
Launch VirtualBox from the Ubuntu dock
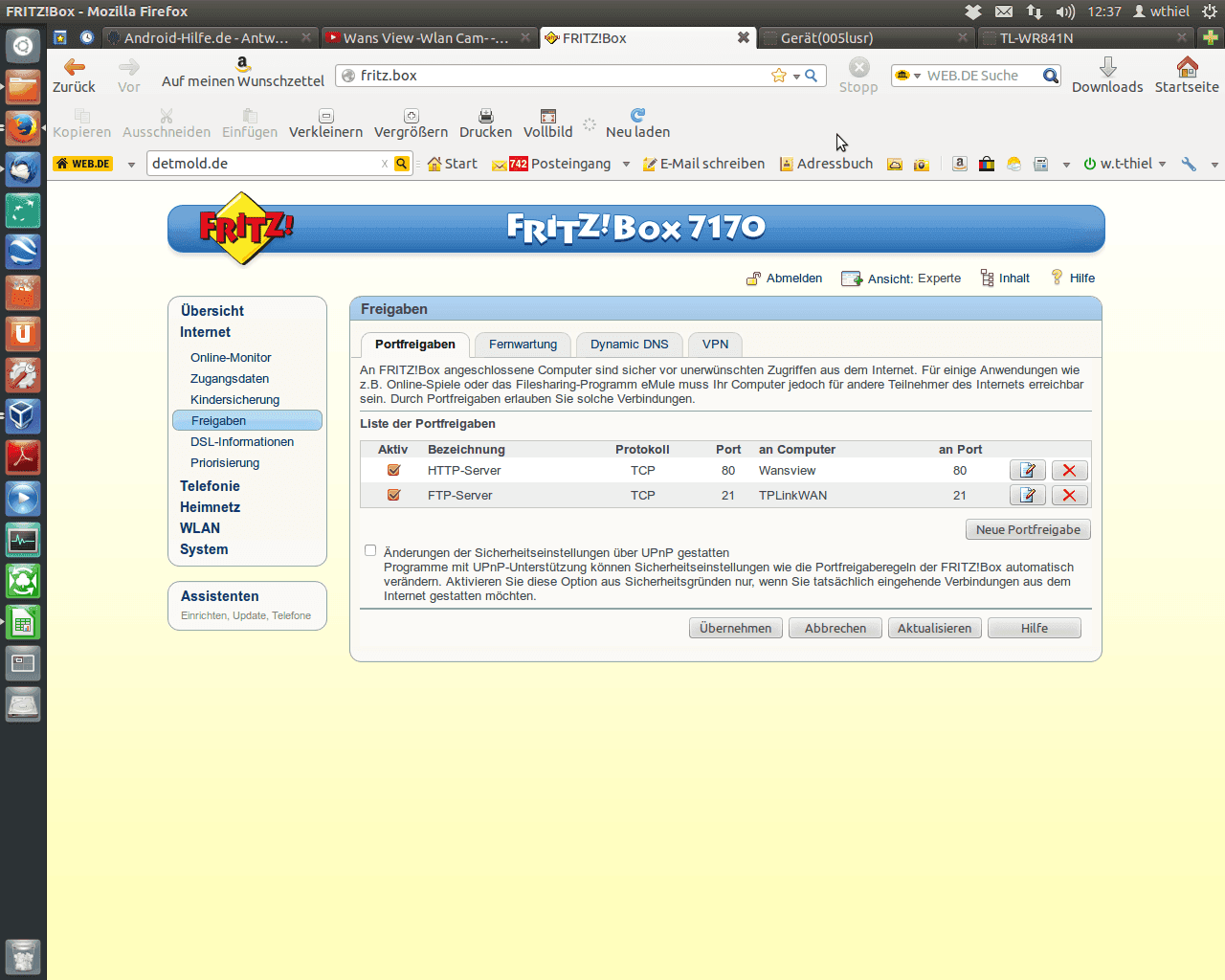23,415
